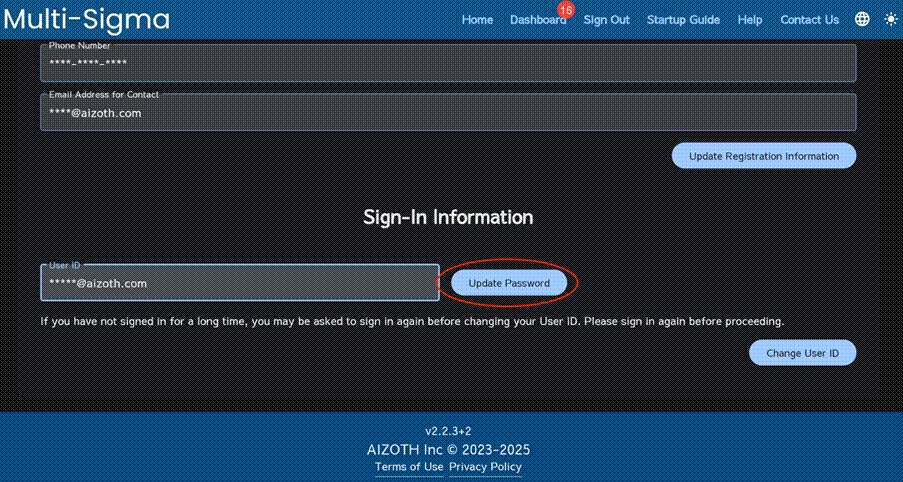Image resolution: width=903 pixels, height=482 pixels.
Task: Click Sign Out in the top navigation
Action: [x=606, y=20]
